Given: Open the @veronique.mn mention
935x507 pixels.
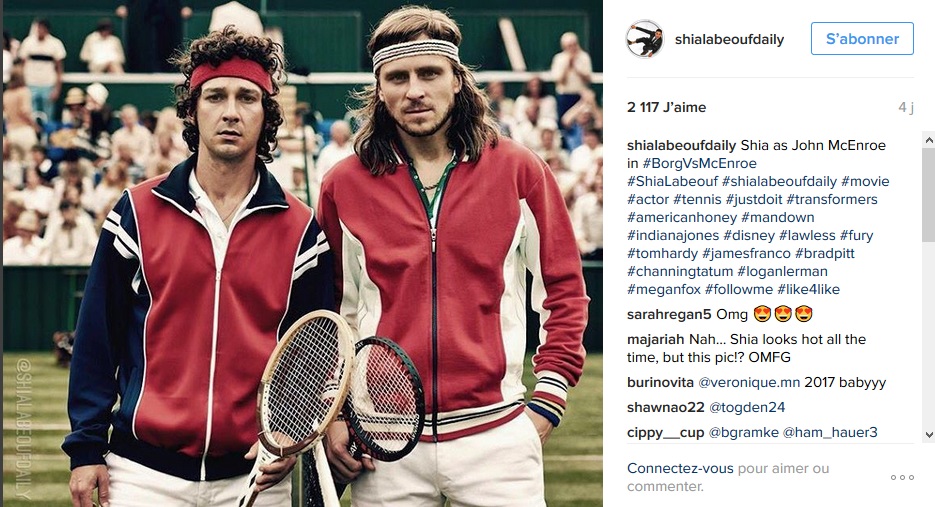Looking at the screenshot, I should [x=749, y=382].
